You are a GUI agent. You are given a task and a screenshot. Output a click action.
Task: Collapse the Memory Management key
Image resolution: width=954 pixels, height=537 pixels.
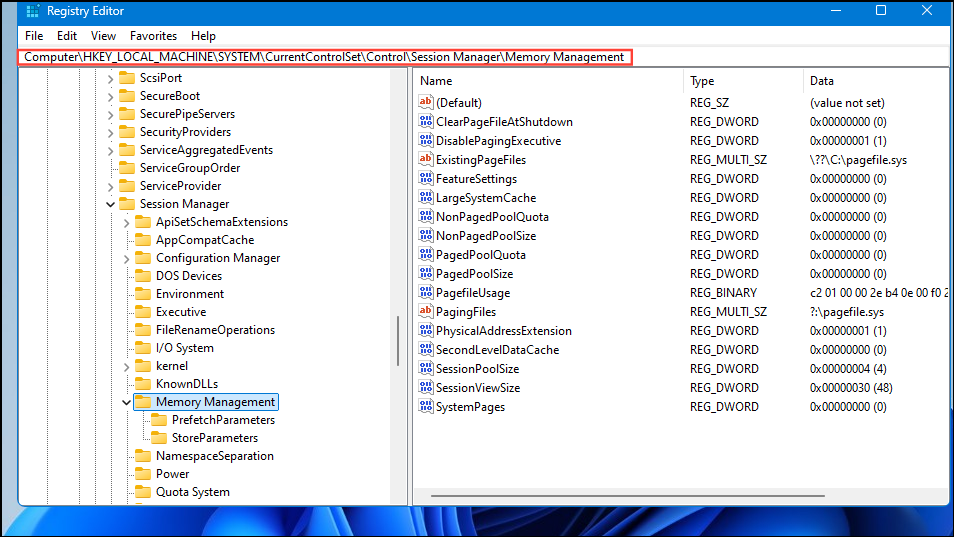point(126,402)
